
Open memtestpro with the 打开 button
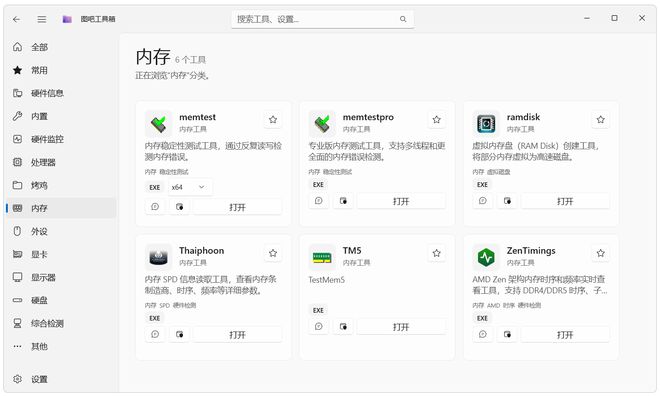(401, 201)
